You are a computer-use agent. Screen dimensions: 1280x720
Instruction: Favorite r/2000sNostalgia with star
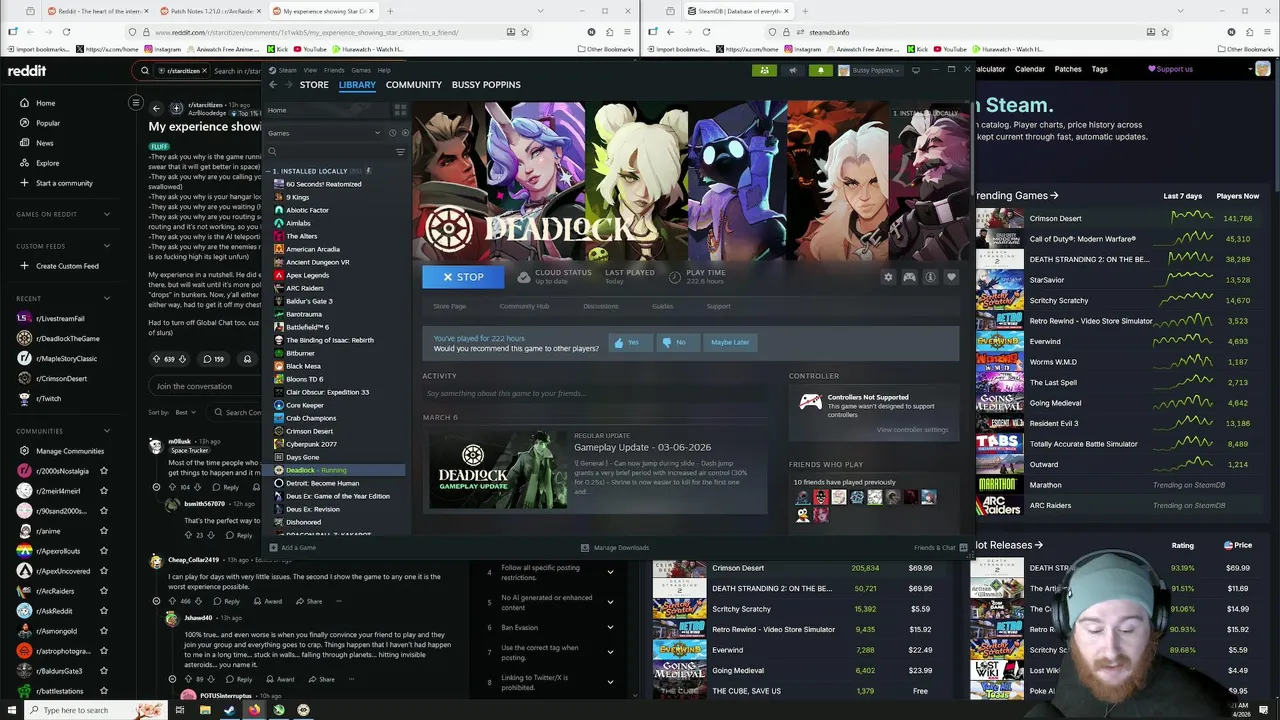point(104,471)
